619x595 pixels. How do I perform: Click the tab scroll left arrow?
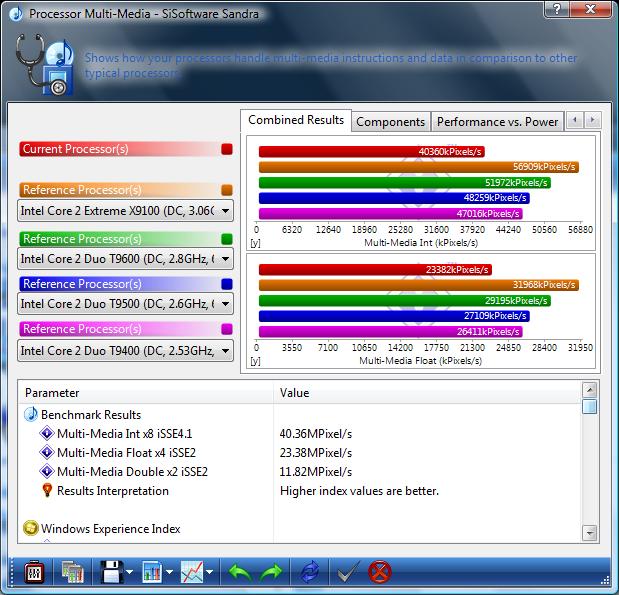[x=575, y=120]
